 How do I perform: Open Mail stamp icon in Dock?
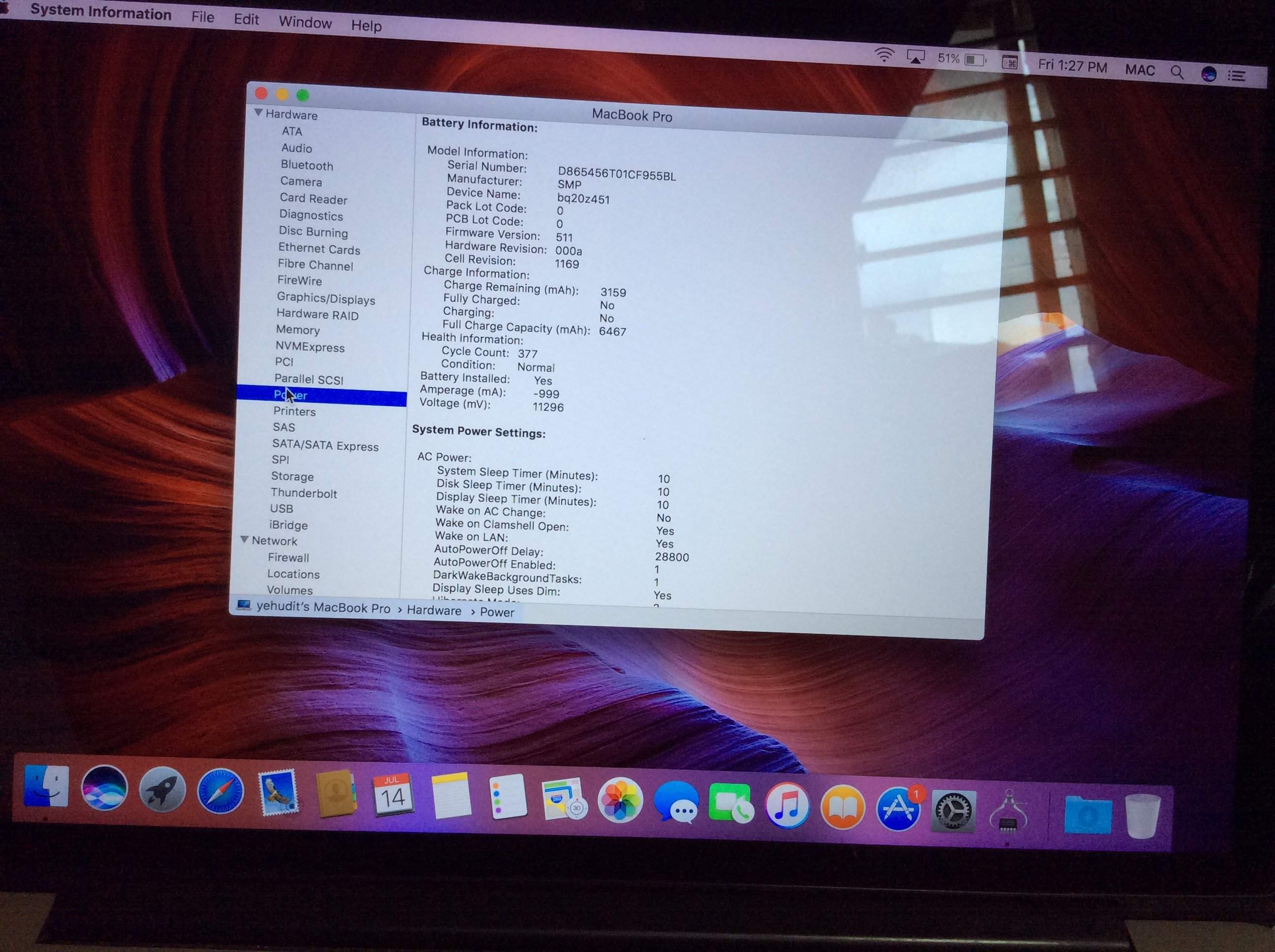(278, 793)
